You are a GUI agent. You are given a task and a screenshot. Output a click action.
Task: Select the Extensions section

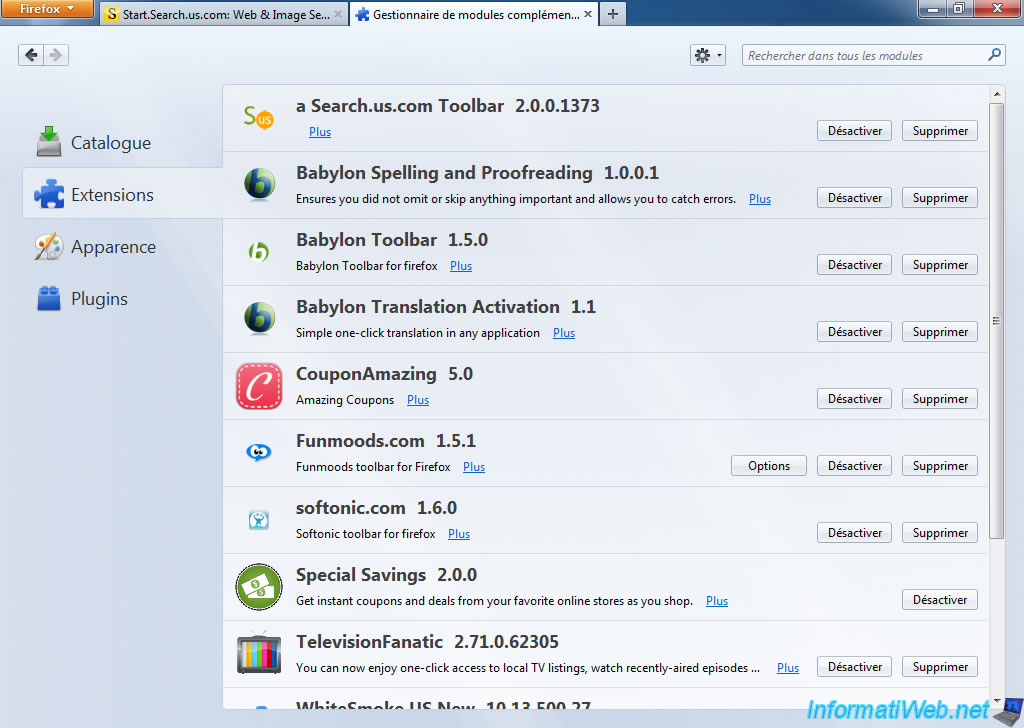click(x=123, y=193)
